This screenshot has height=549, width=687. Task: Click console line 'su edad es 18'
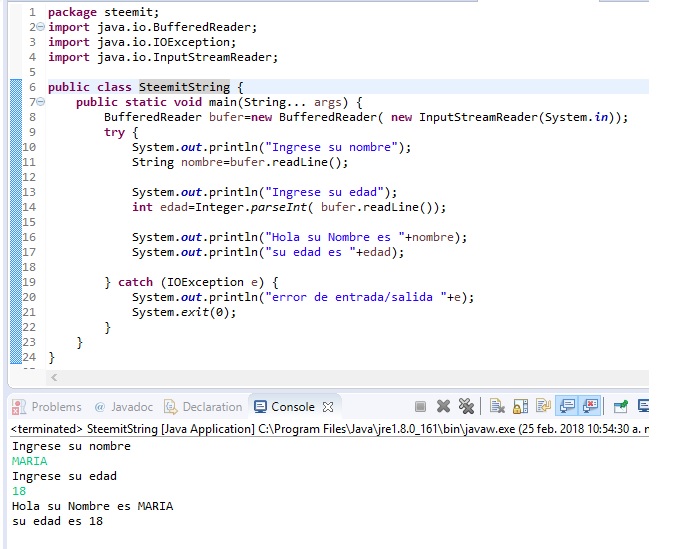[57, 521]
